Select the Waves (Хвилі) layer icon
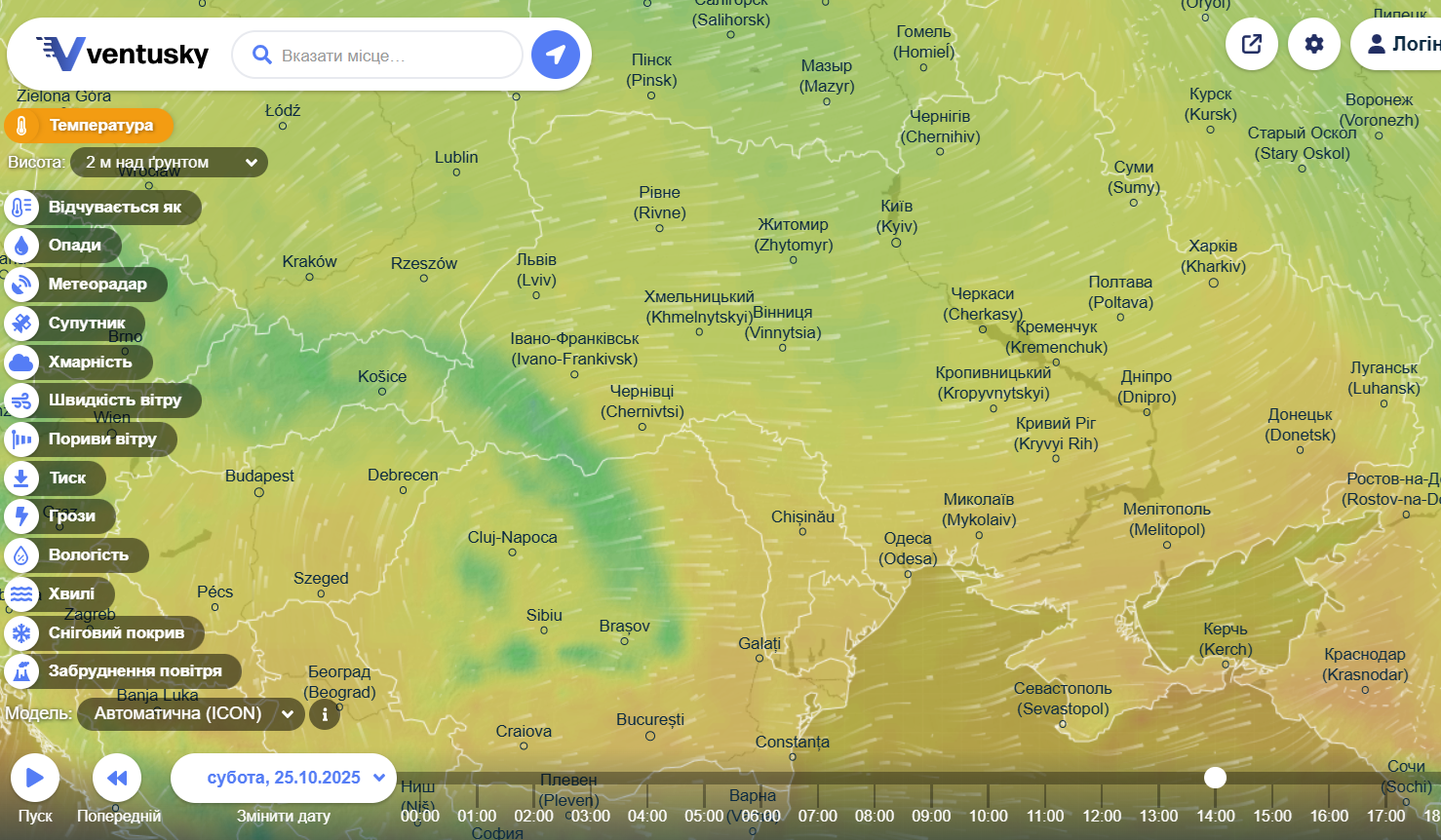 pos(21,593)
